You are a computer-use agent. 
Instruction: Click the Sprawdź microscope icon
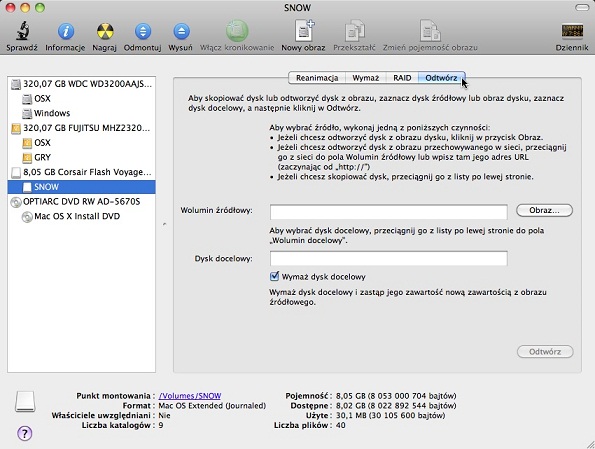[23, 31]
